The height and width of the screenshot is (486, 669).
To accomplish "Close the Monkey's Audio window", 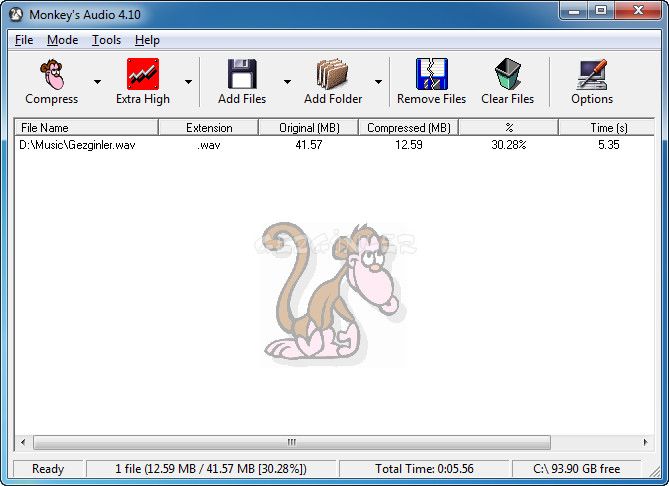I will [x=638, y=11].
